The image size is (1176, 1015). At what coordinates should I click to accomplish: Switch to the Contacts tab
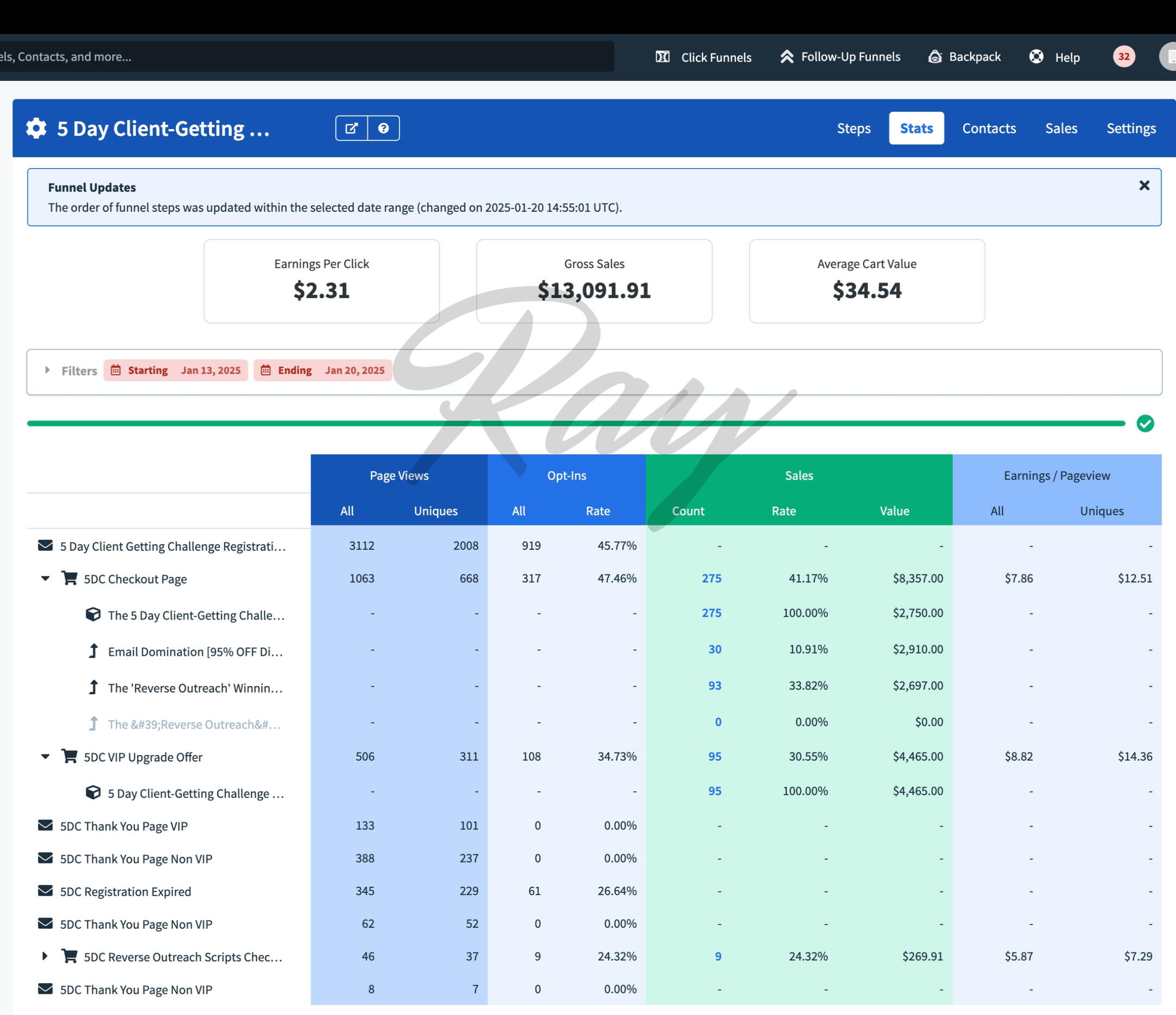point(989,128)
